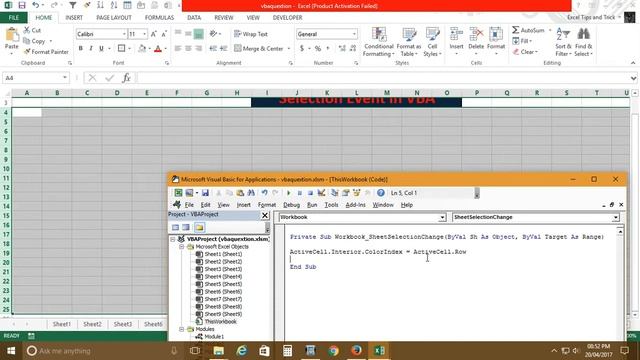
Task: Open the Format menu in VBA editor
Action: click(267, 205)
